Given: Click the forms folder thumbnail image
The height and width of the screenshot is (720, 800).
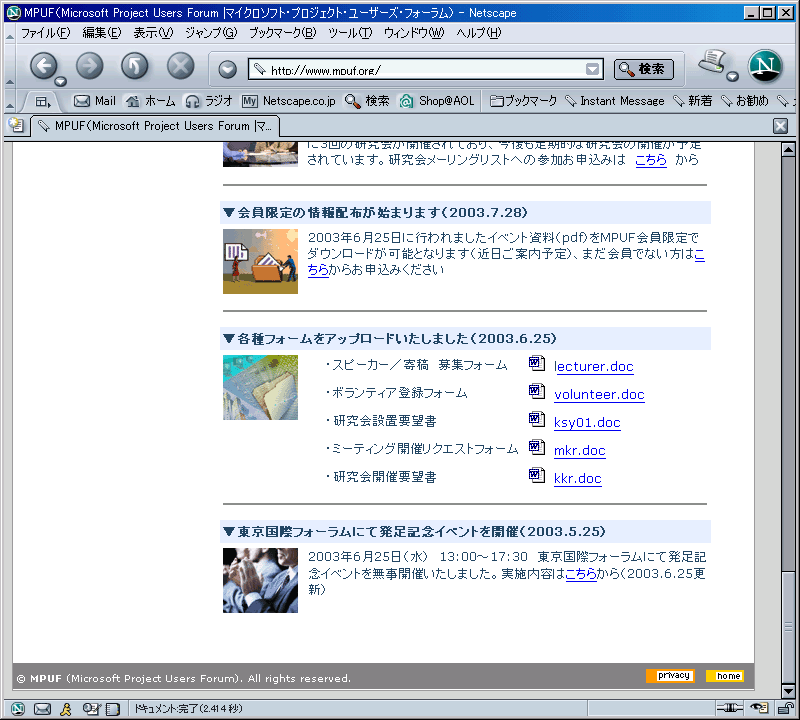Looking at the screenshot, I should [x=260, y=387].
